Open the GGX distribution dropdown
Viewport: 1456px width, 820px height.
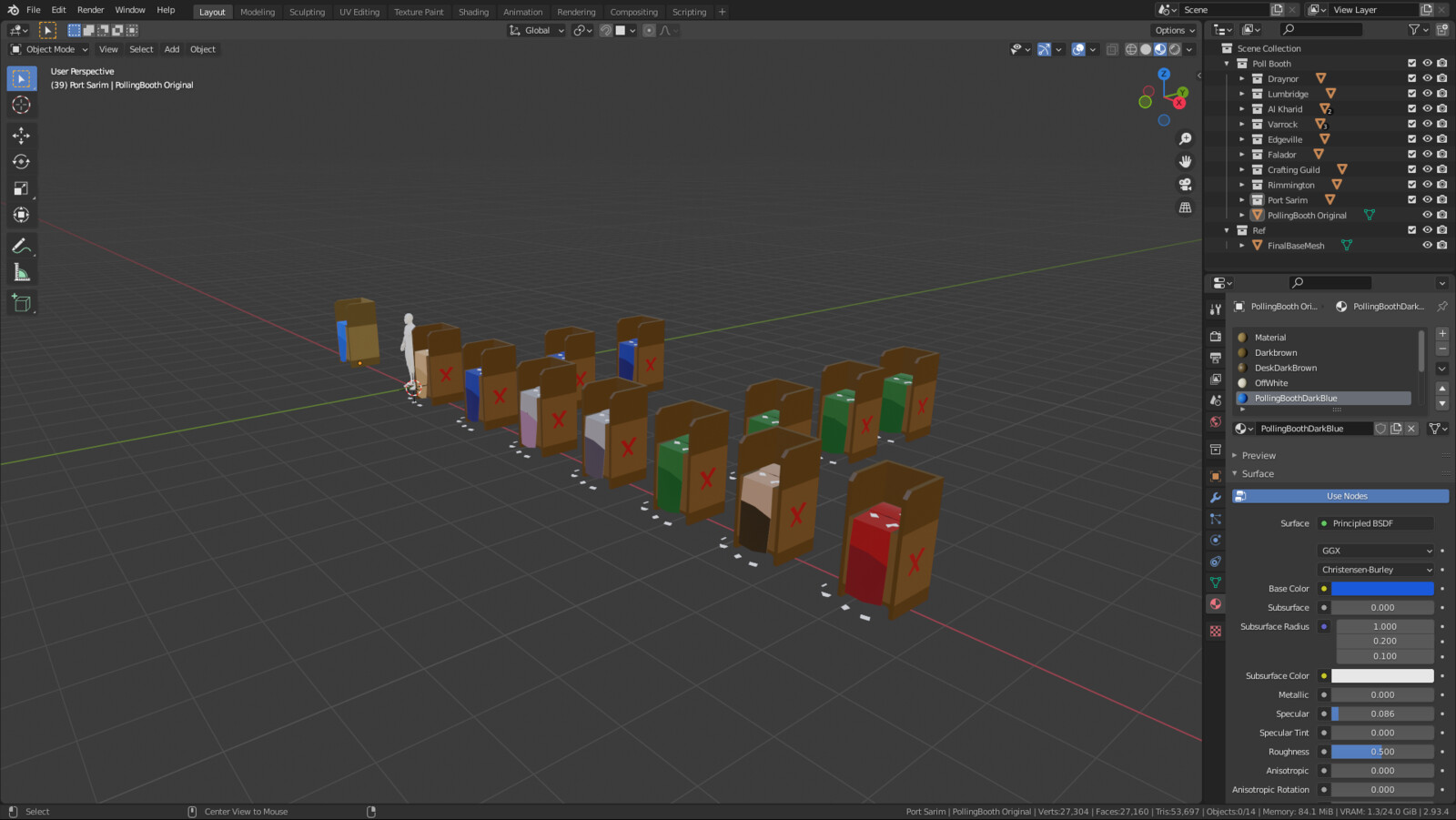(x=1375, y=551)
